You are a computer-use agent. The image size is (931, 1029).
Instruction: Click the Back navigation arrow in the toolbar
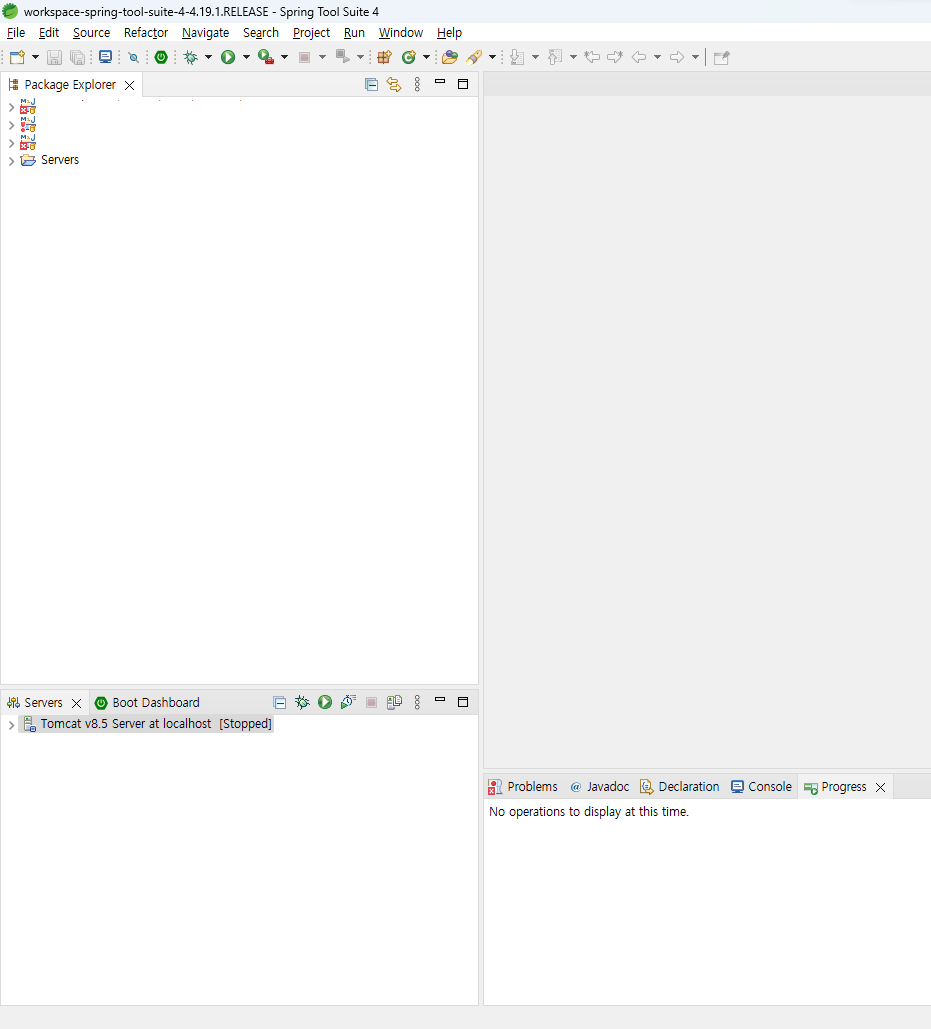point(638,57)
